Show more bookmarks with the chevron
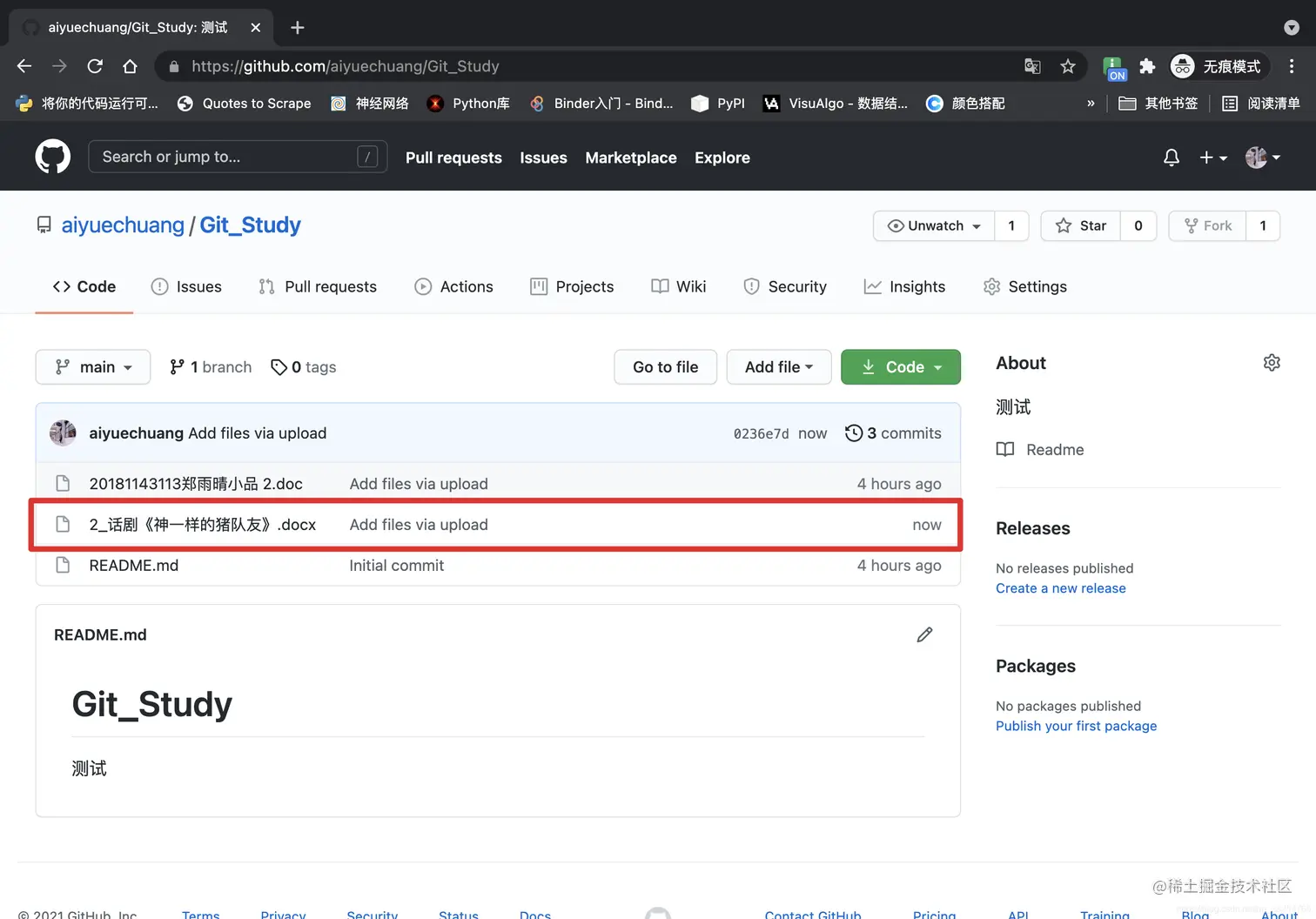 [1091, 104]
